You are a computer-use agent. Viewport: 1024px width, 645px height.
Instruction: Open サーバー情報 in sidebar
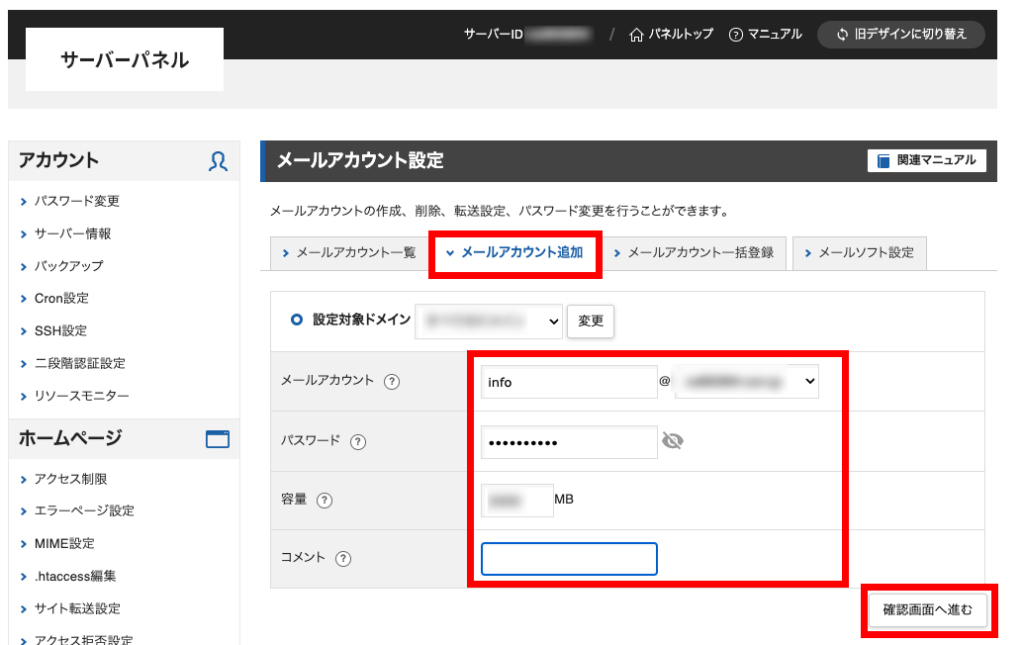(x=72, y=234)
